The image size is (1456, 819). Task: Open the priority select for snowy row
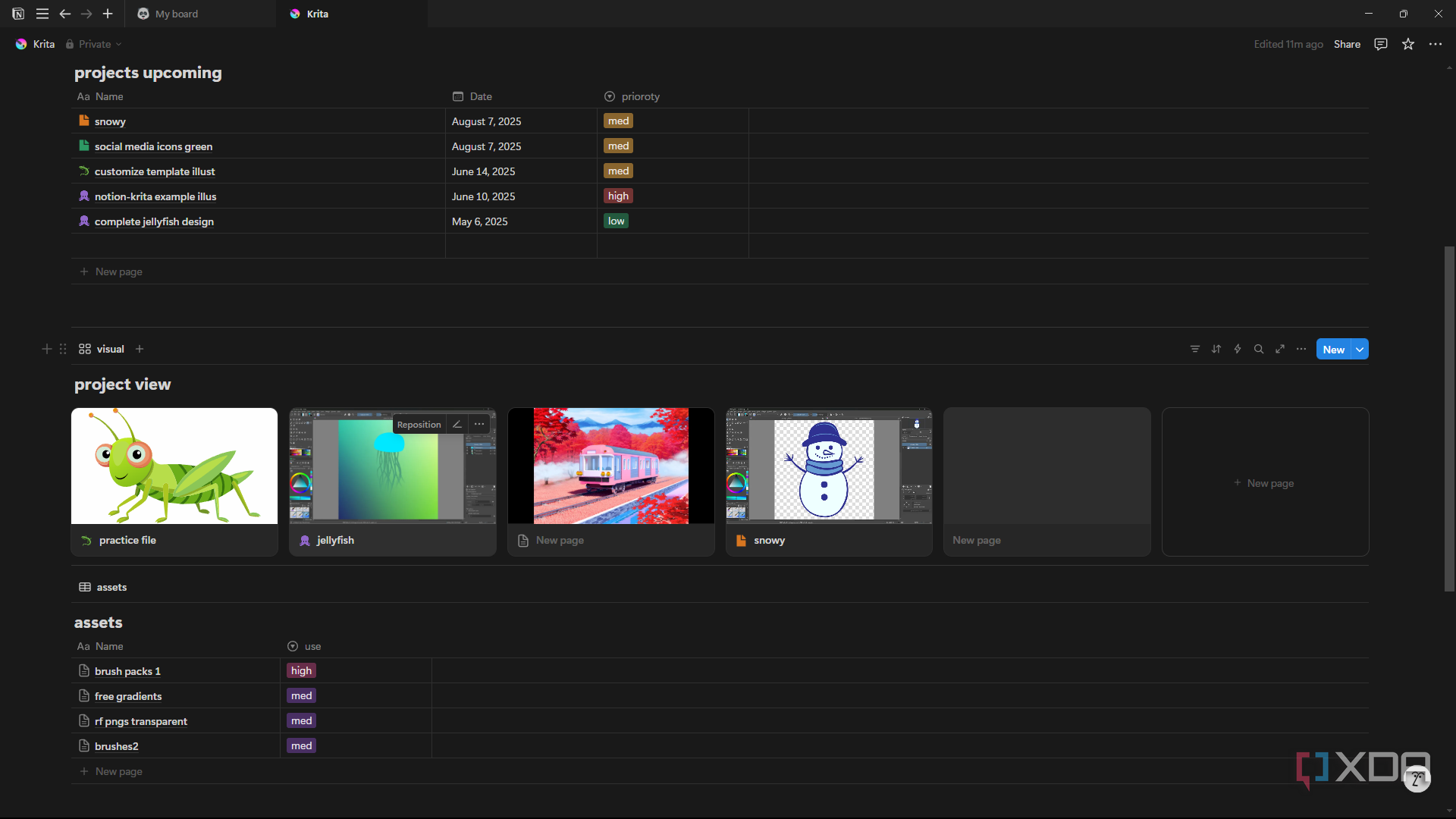point(619,121)
